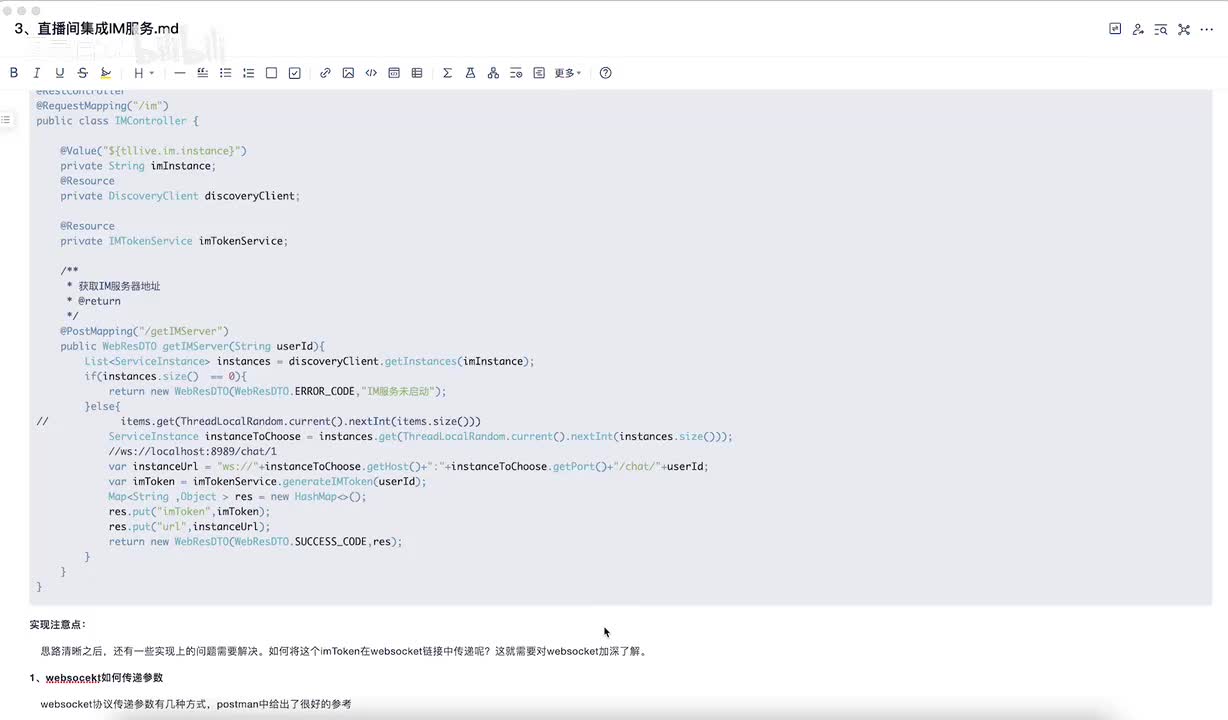Toggle strikethrough formatting
1228x720 pixels.
(83, 73)
